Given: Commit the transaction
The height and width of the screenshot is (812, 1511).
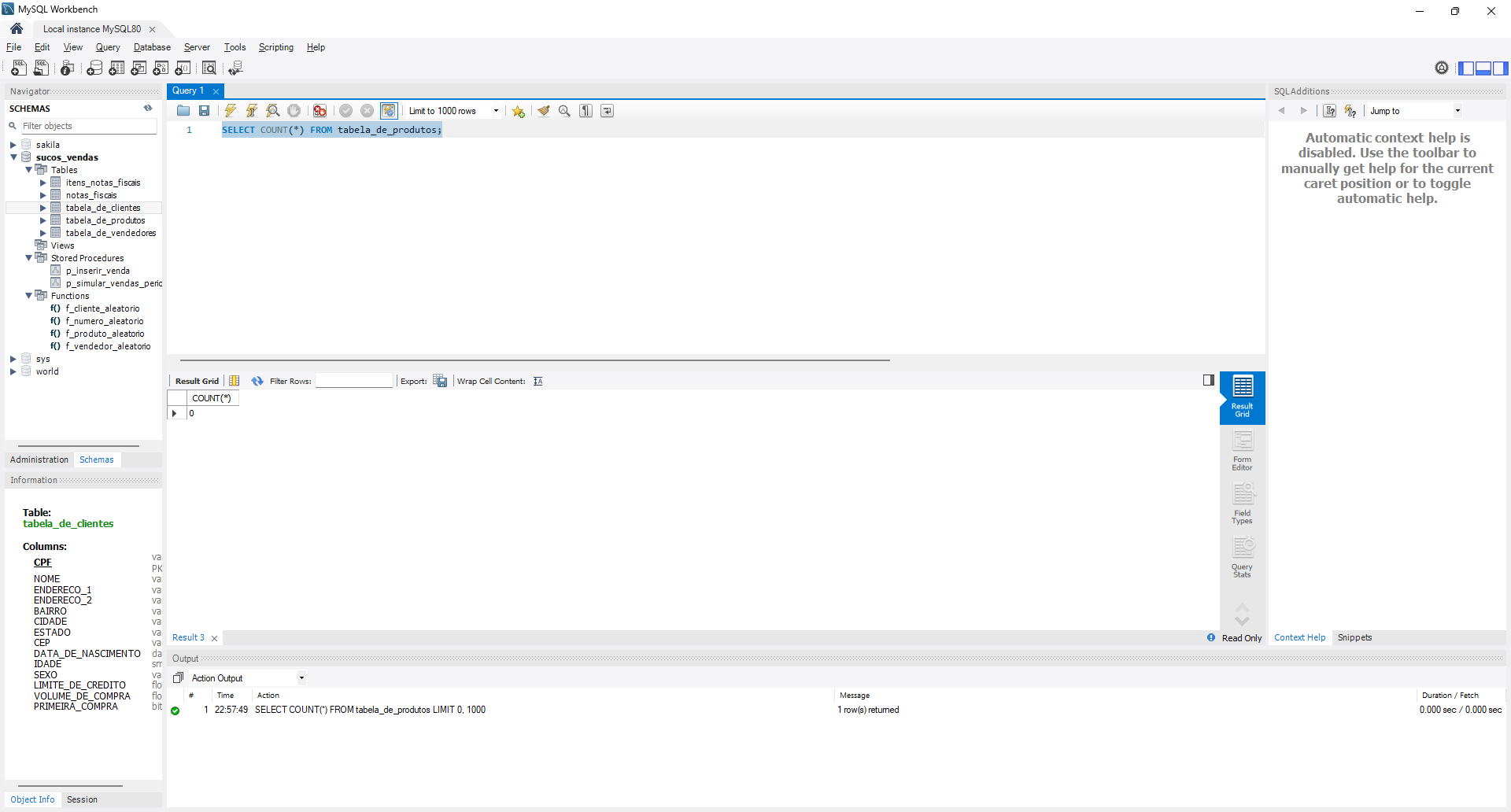Looking at the screenshot, I should [x=345, y=111].
